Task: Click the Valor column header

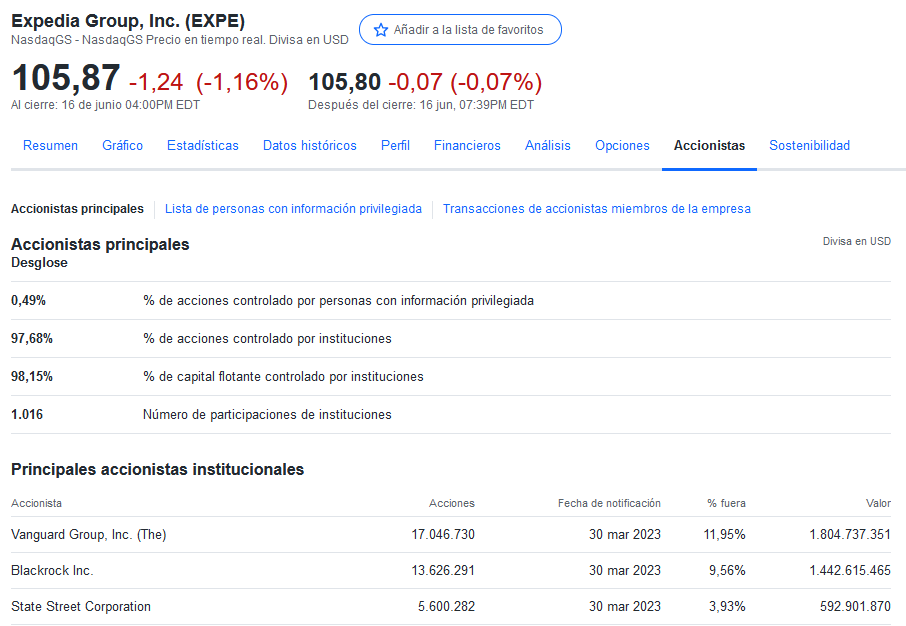Action: 878,503
